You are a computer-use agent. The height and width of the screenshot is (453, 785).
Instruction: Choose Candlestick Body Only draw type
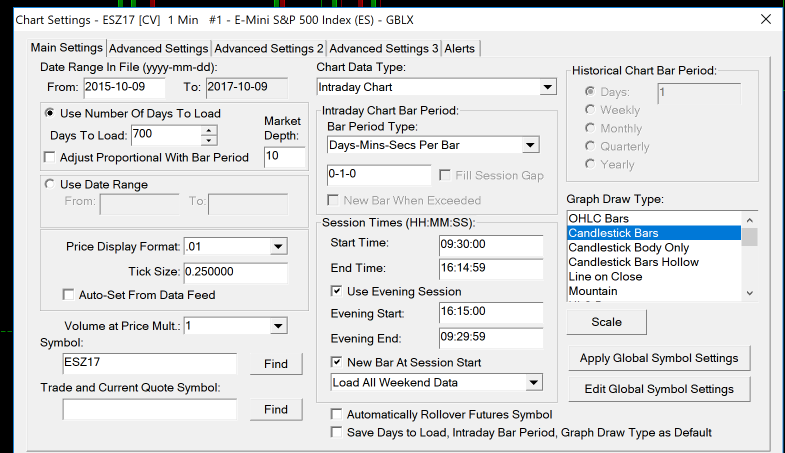(654, 247)
